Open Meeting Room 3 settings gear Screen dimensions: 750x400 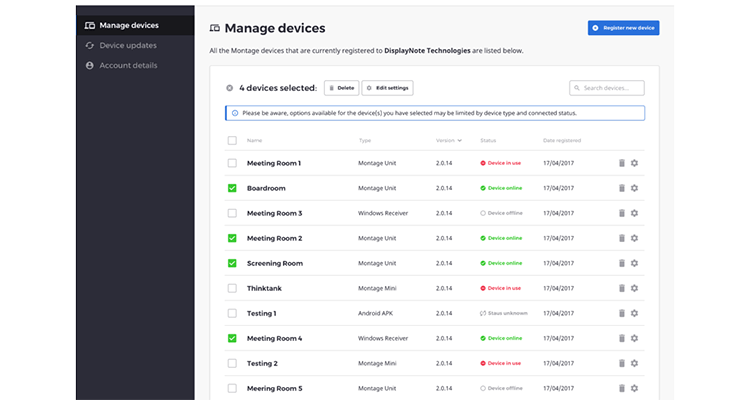pyautogui.click(x=634, y=213)
